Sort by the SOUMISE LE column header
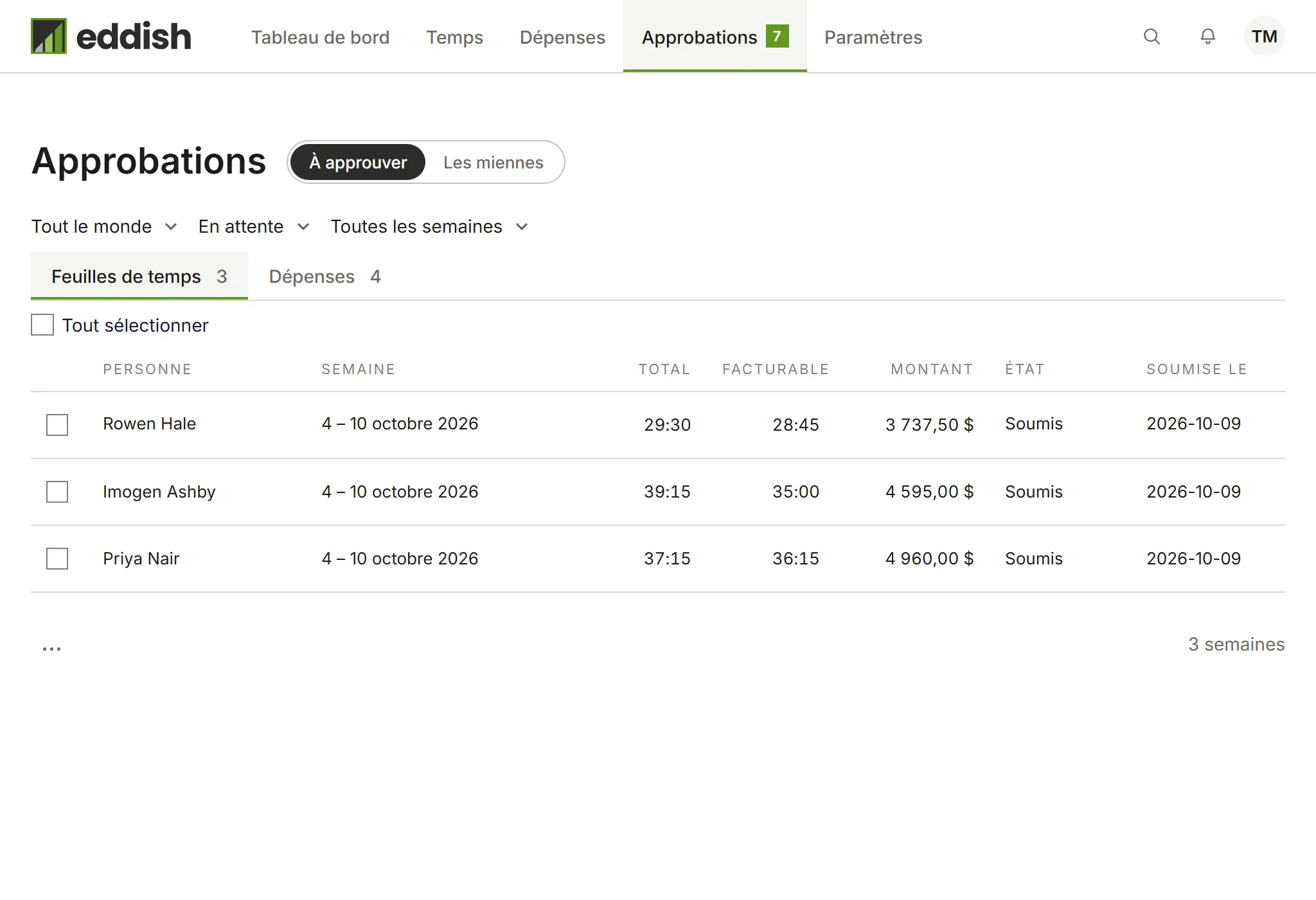The height and width of the screenshot is (900, 1316). [1196, 369]
